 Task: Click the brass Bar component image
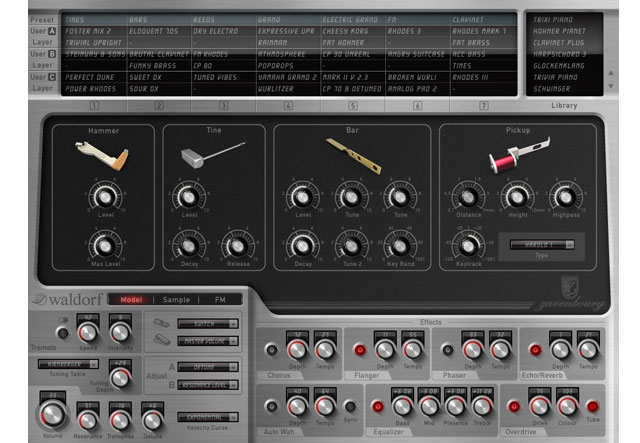(353, 156)
